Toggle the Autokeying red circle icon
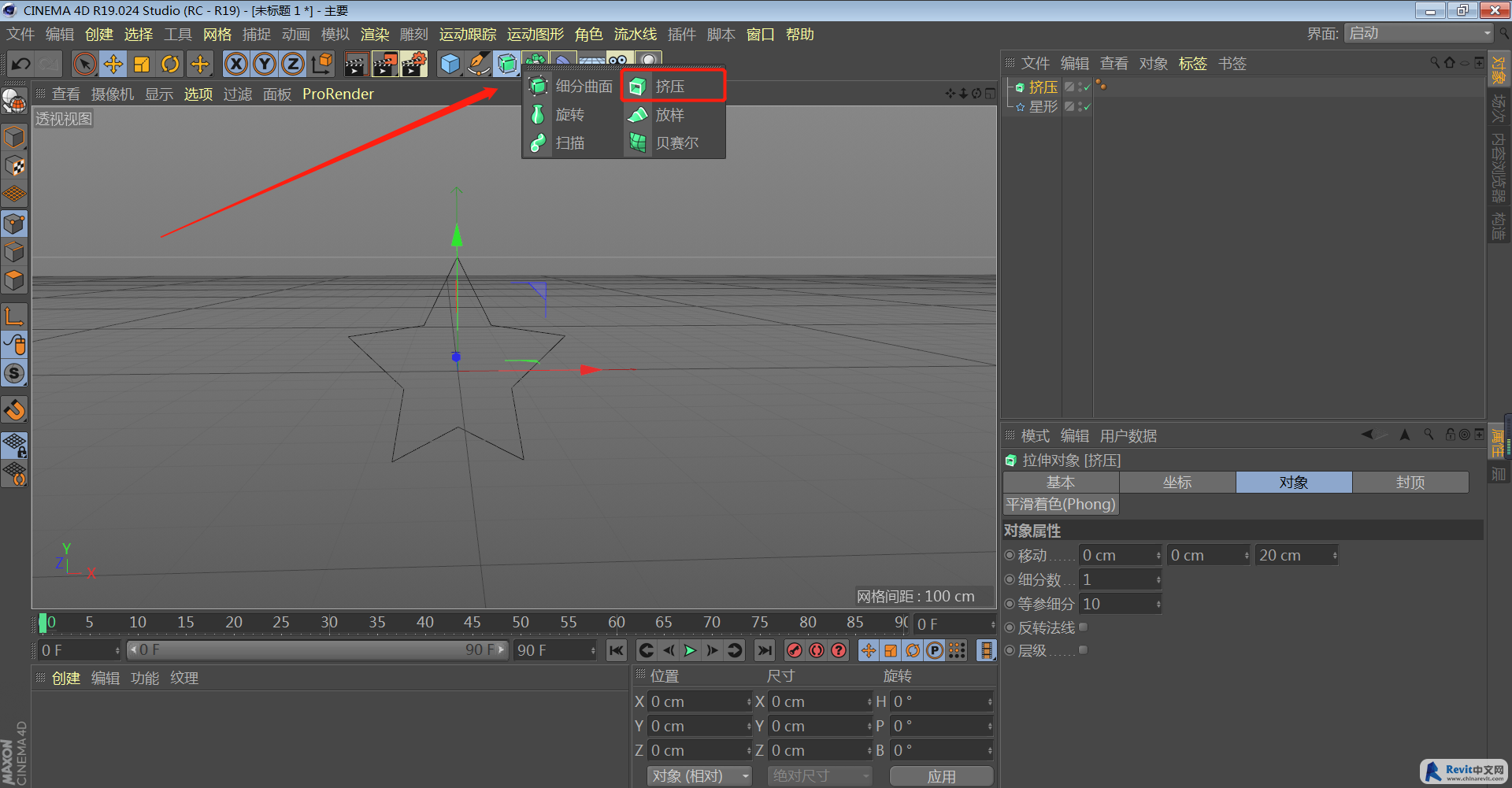 coord(817,650)
